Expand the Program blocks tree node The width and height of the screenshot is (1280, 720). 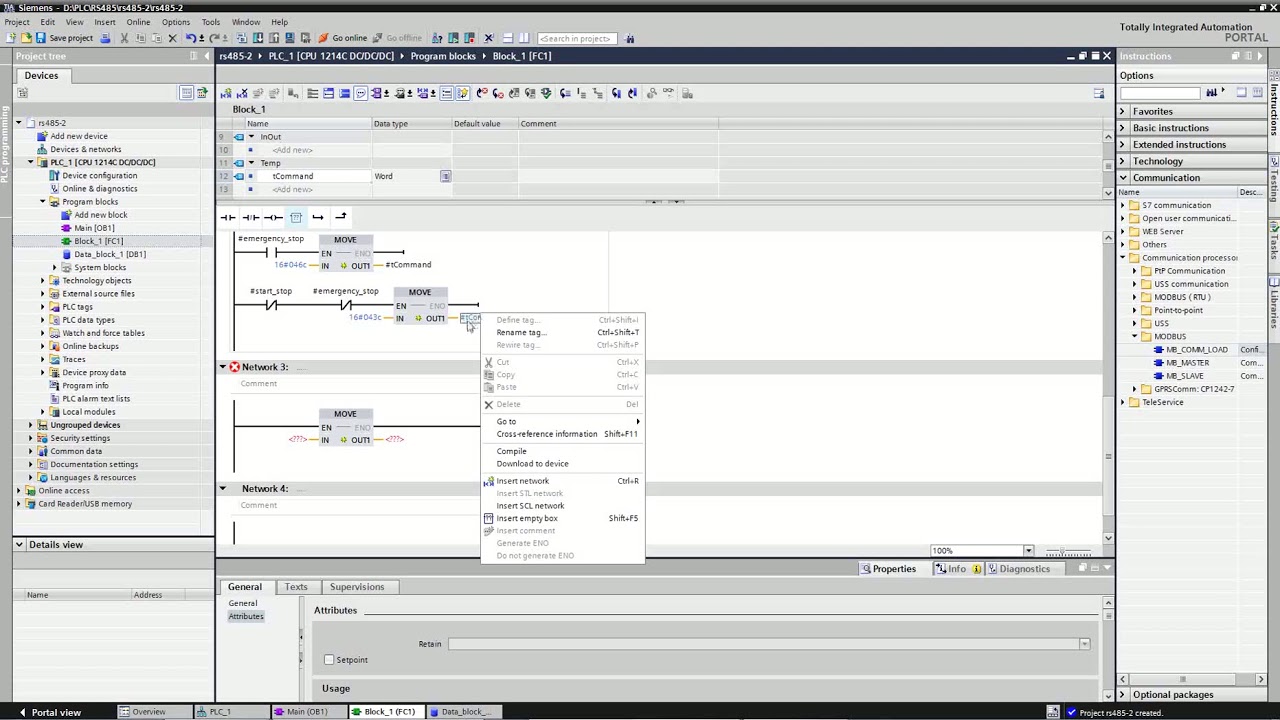43,202
